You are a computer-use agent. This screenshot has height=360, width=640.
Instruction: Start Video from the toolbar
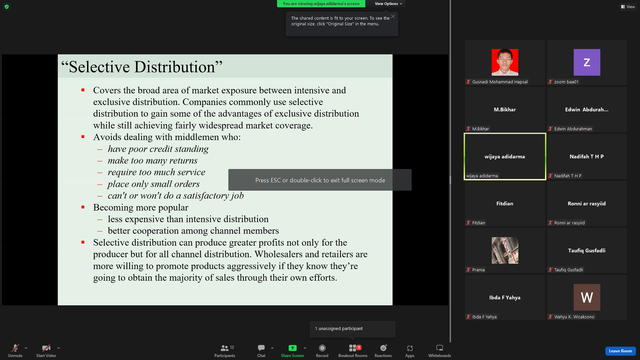[46, 350]
